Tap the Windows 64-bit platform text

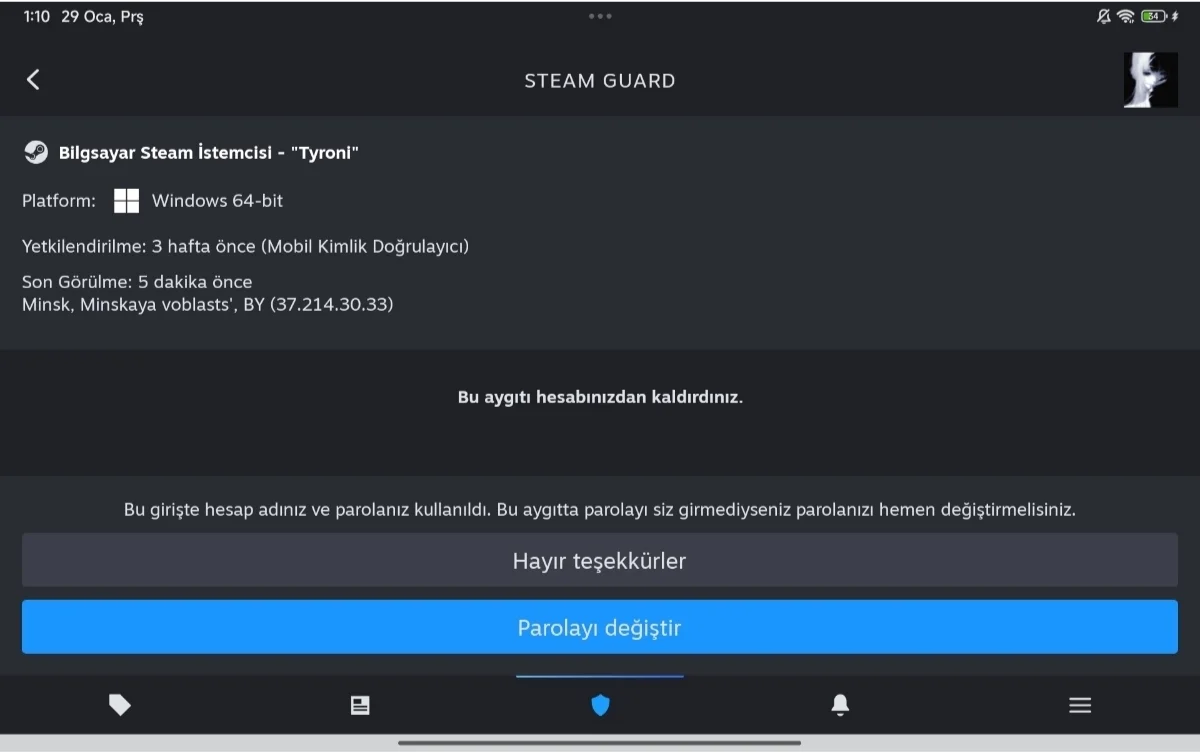click(217, 201)
